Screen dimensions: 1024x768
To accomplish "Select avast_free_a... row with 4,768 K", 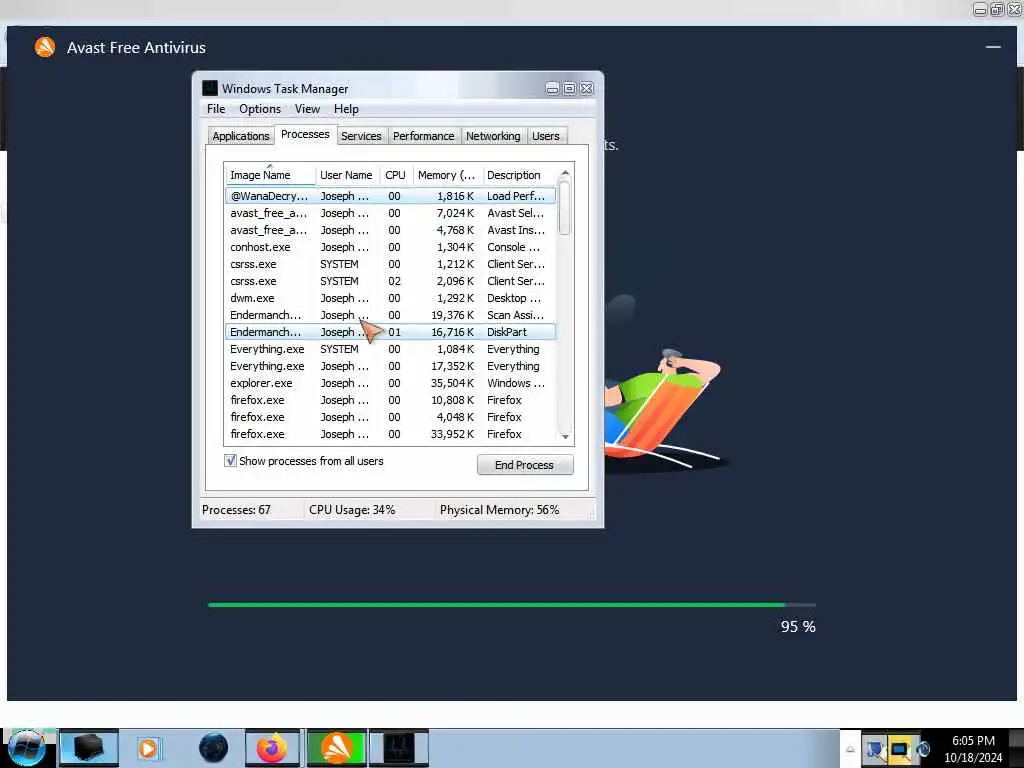I will pos(391,230).
